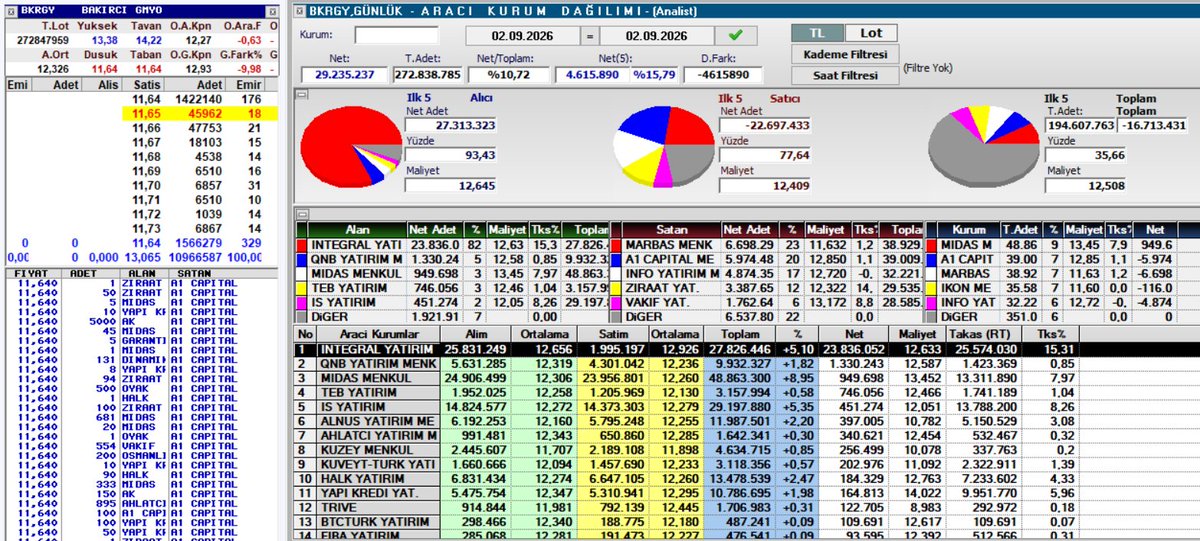Viewport: 1200px width, 541px height.
Task: Click the Aracı Kurumlar column header
Action: coord(378,333)
